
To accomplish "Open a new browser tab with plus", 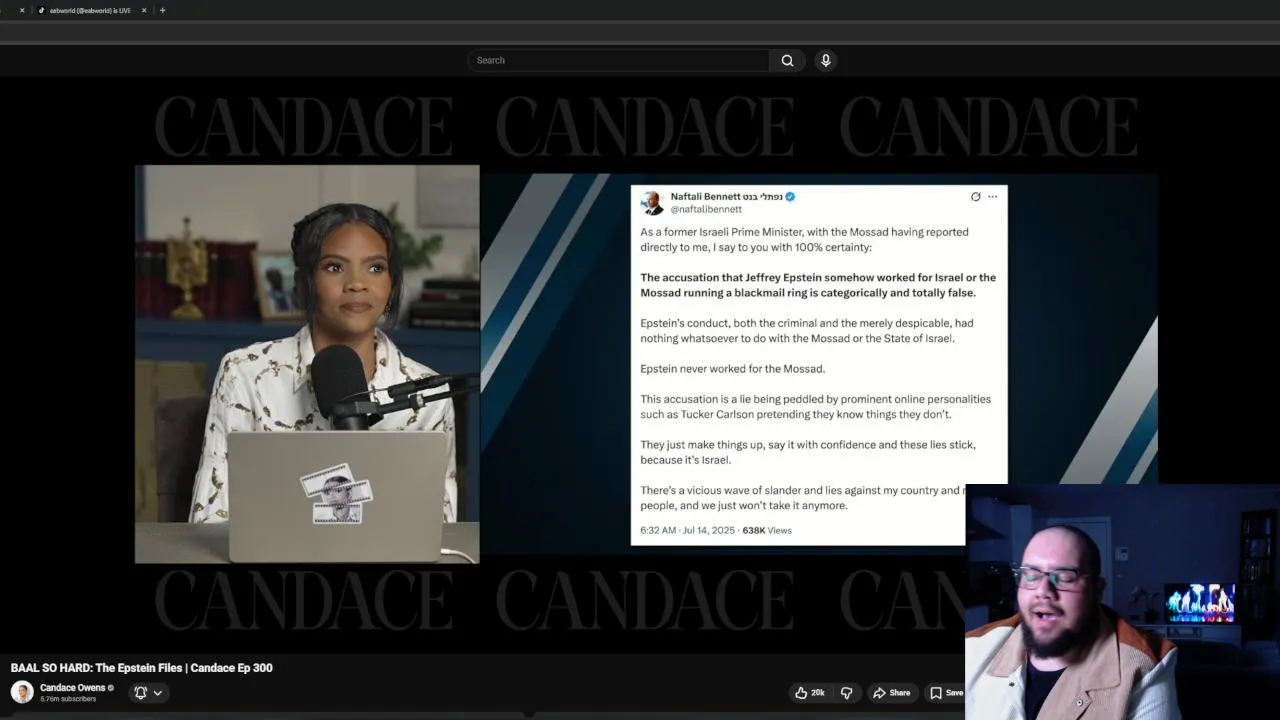I will [162, 10].
